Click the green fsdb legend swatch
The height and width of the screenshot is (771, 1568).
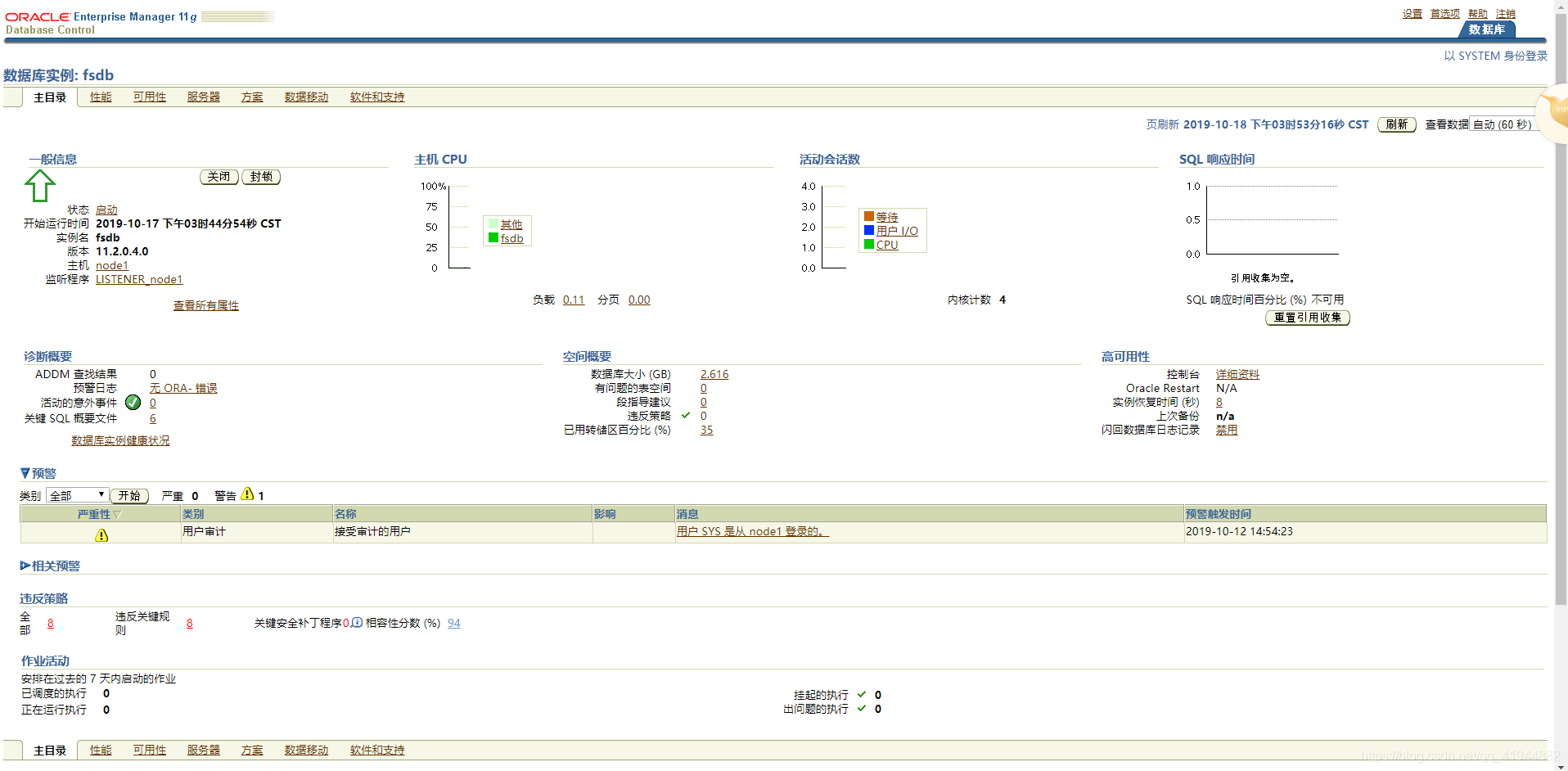click(493, 237)
